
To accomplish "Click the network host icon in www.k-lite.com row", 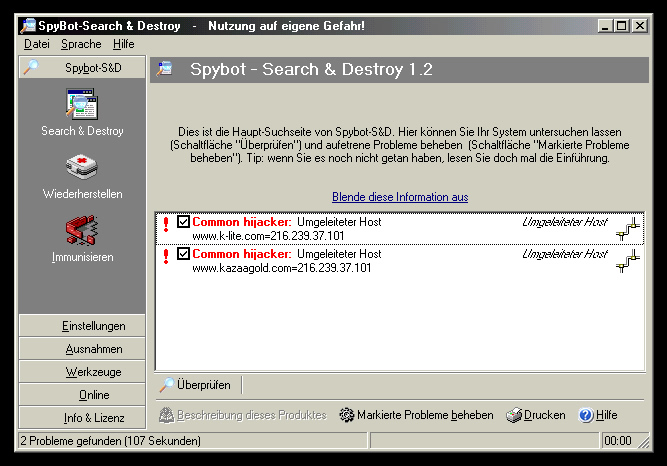I will click(x=628, y=229).
